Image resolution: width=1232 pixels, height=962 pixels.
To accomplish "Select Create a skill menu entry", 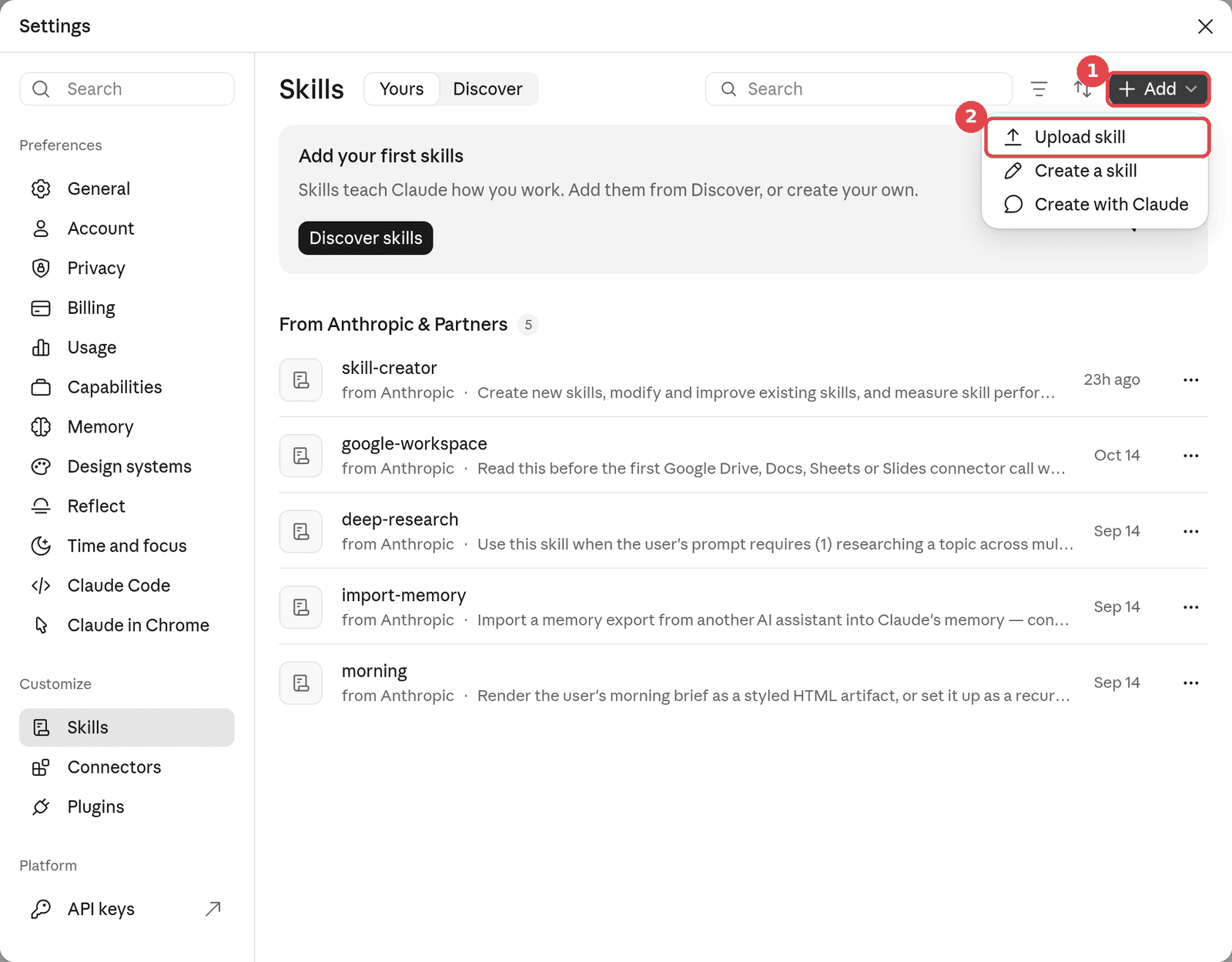I will coord(1096,171).
